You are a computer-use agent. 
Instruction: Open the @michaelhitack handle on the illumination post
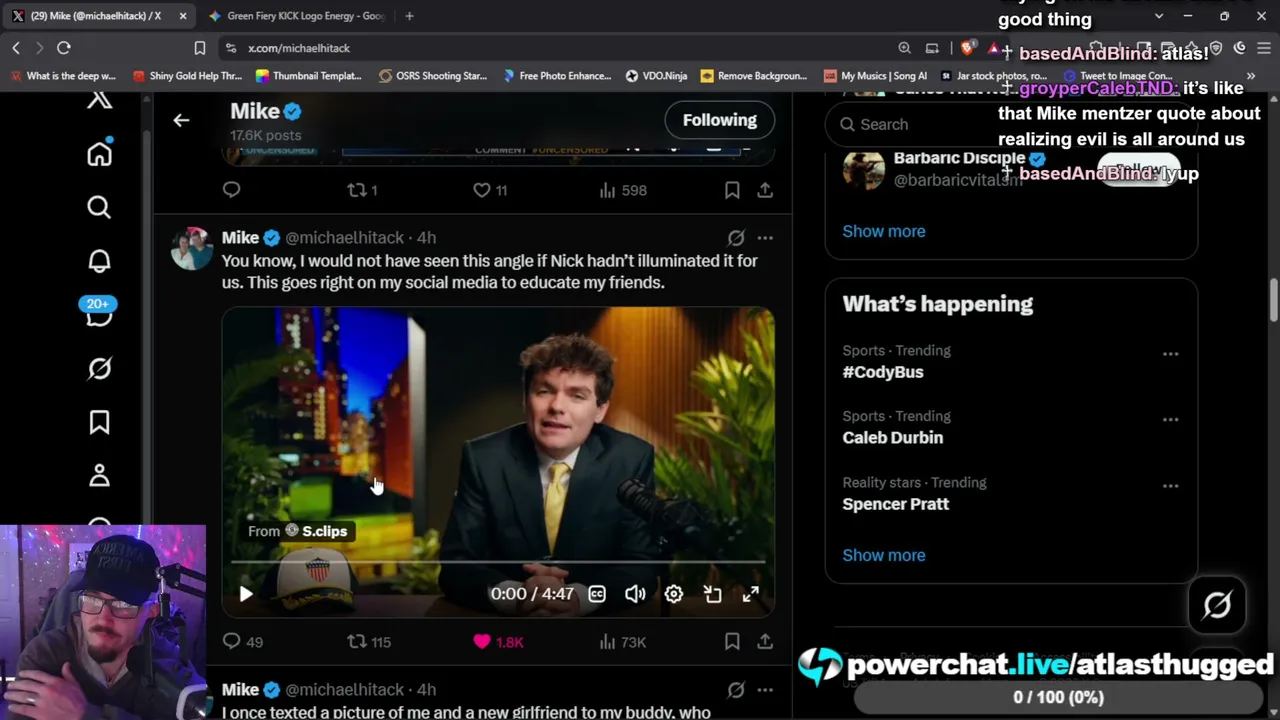click(345, 238)
